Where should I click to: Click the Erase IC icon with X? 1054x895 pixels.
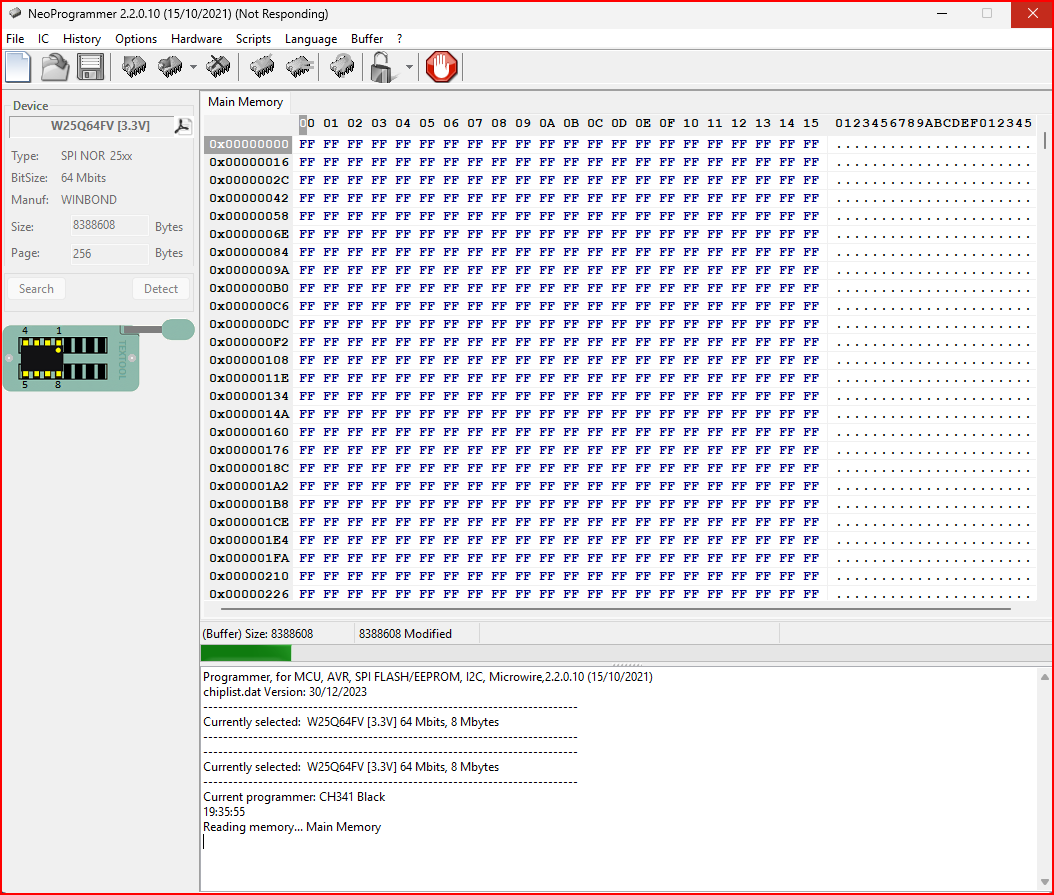tap(219, 67)
